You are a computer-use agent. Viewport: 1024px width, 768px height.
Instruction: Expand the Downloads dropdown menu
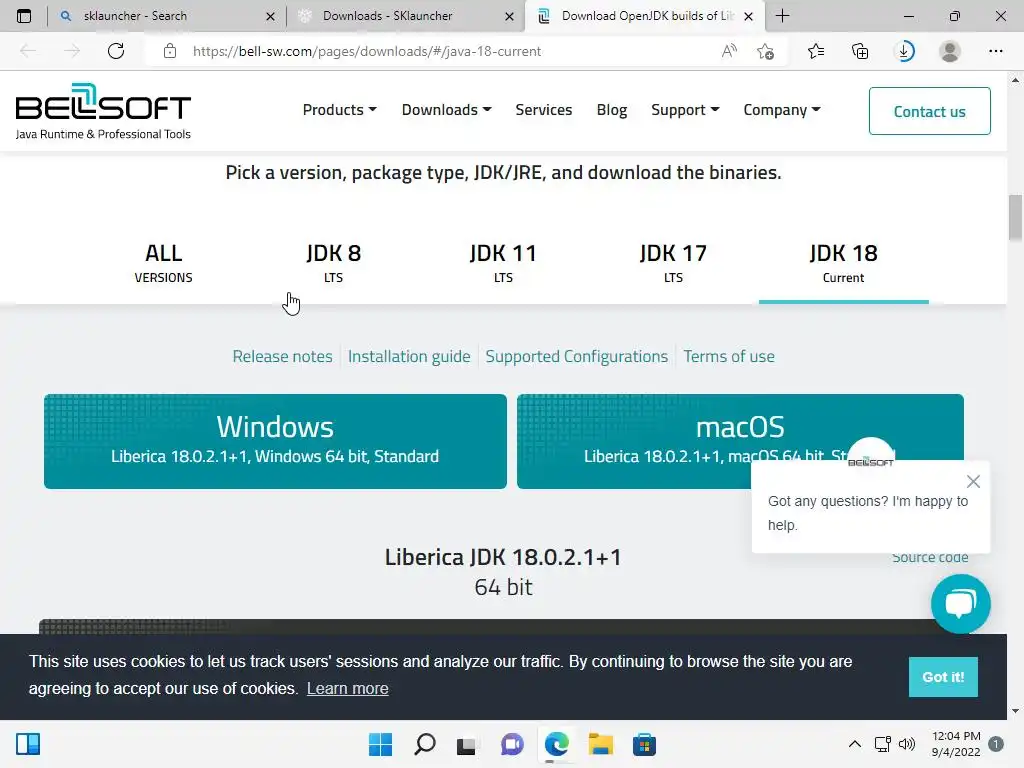point(447,110)
